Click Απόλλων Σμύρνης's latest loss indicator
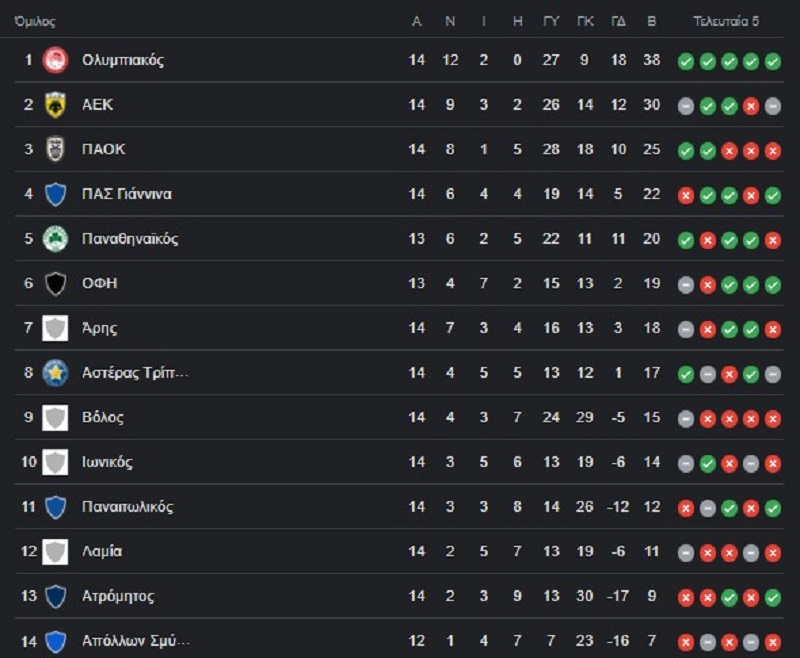800x658 pixels. (773, 642)
